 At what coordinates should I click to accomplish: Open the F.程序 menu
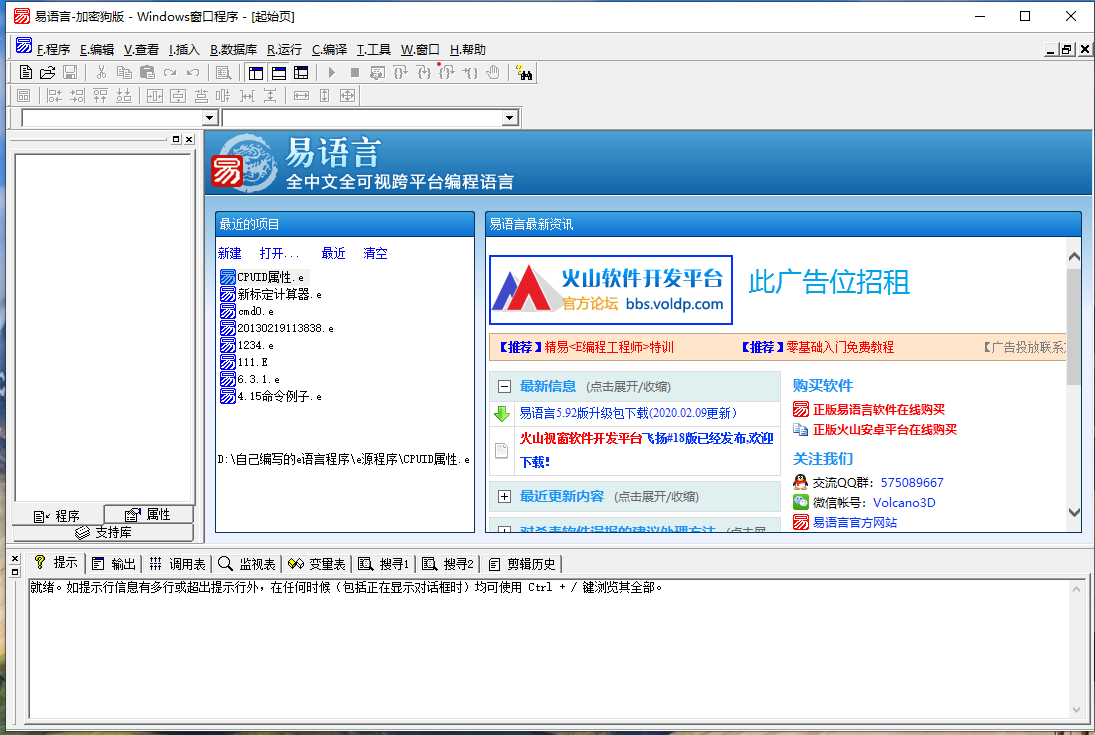click(54, 50)
